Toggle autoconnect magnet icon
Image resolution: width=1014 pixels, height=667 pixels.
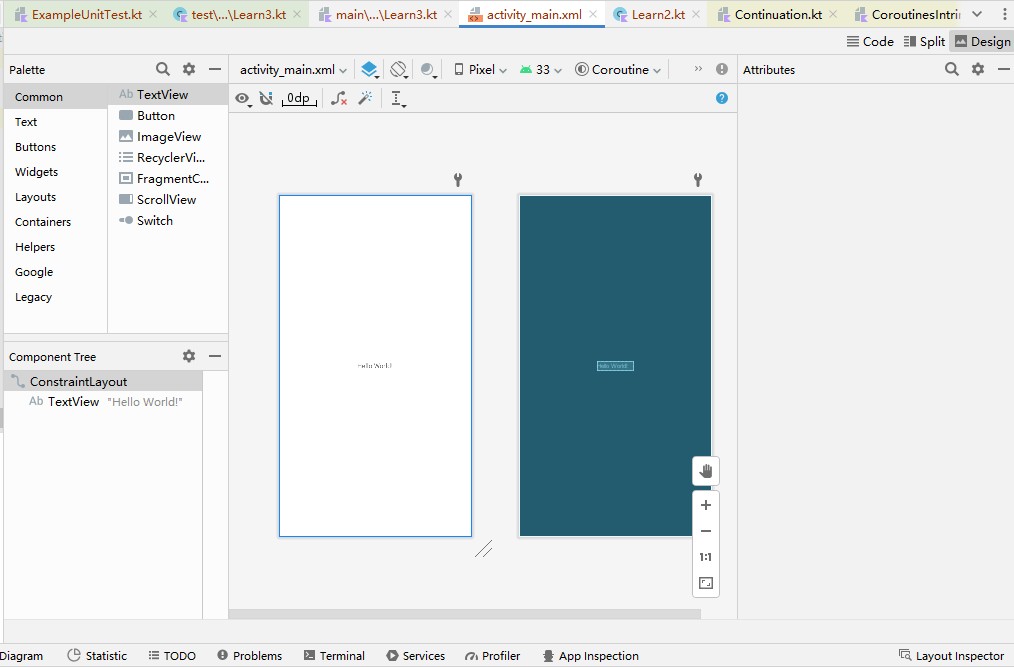pyautogui.click(x=266, y=98)
